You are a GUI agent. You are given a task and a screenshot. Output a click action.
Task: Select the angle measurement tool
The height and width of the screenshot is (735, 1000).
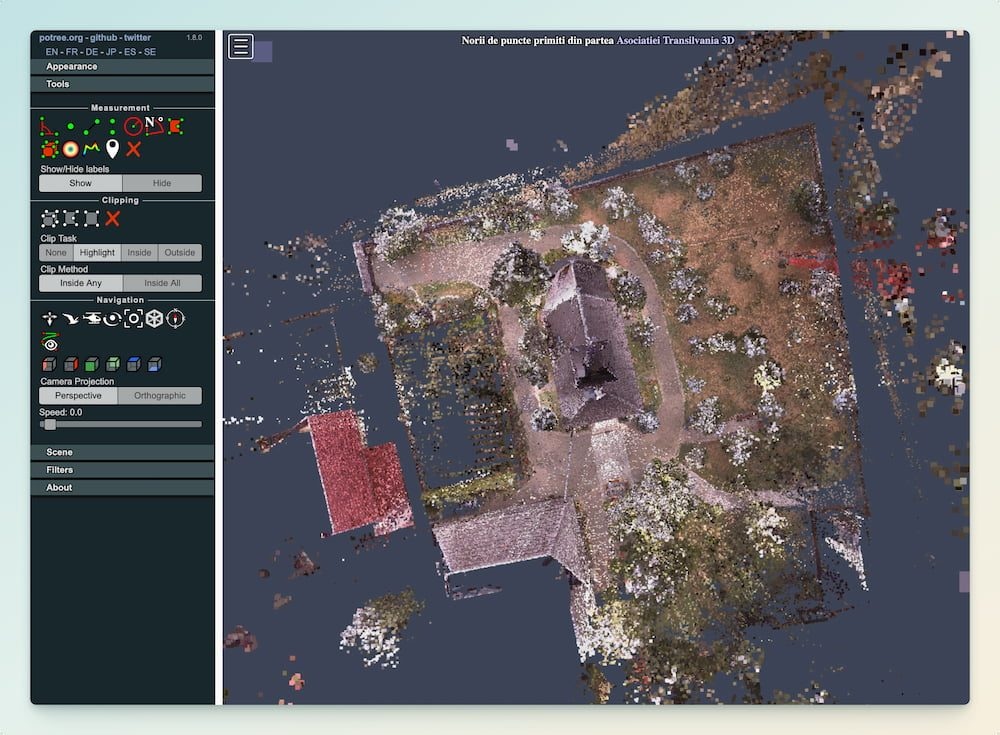coord(48,127)
